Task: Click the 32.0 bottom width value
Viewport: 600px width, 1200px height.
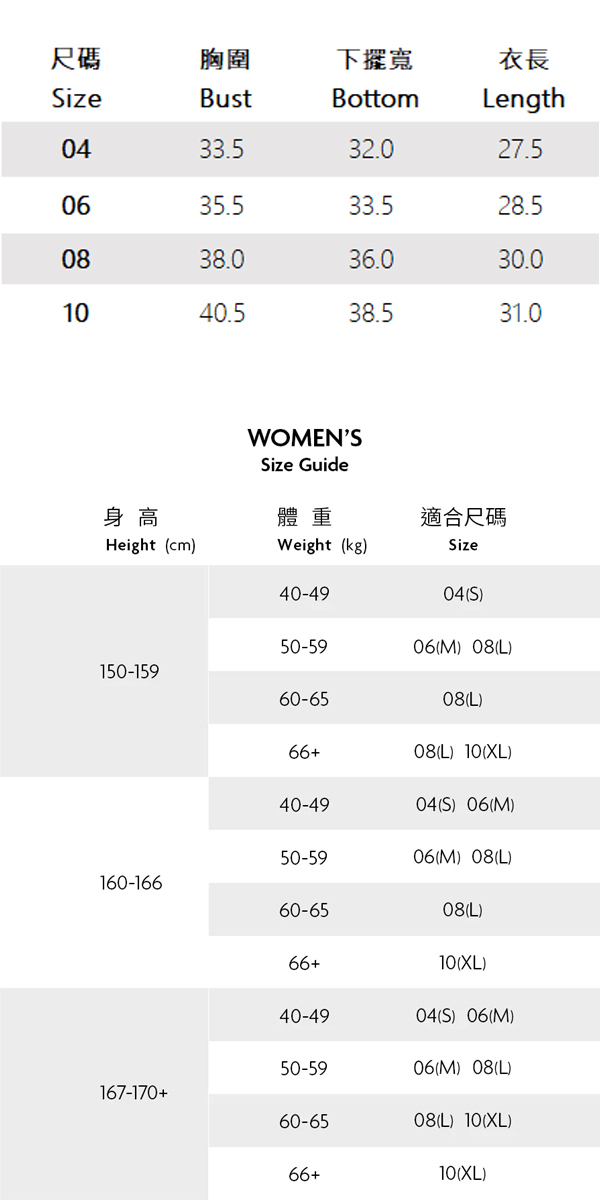Action: click(x=371, y=150)
